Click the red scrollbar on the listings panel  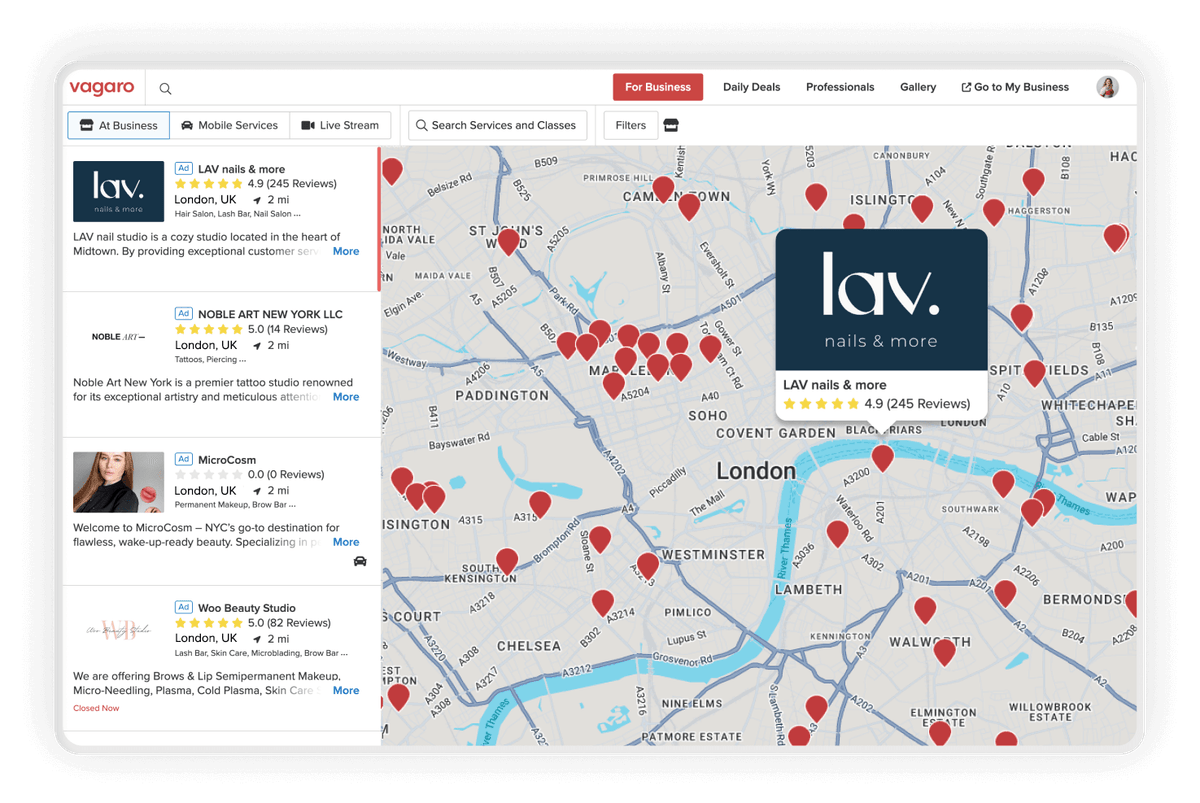tap(379, 220)
